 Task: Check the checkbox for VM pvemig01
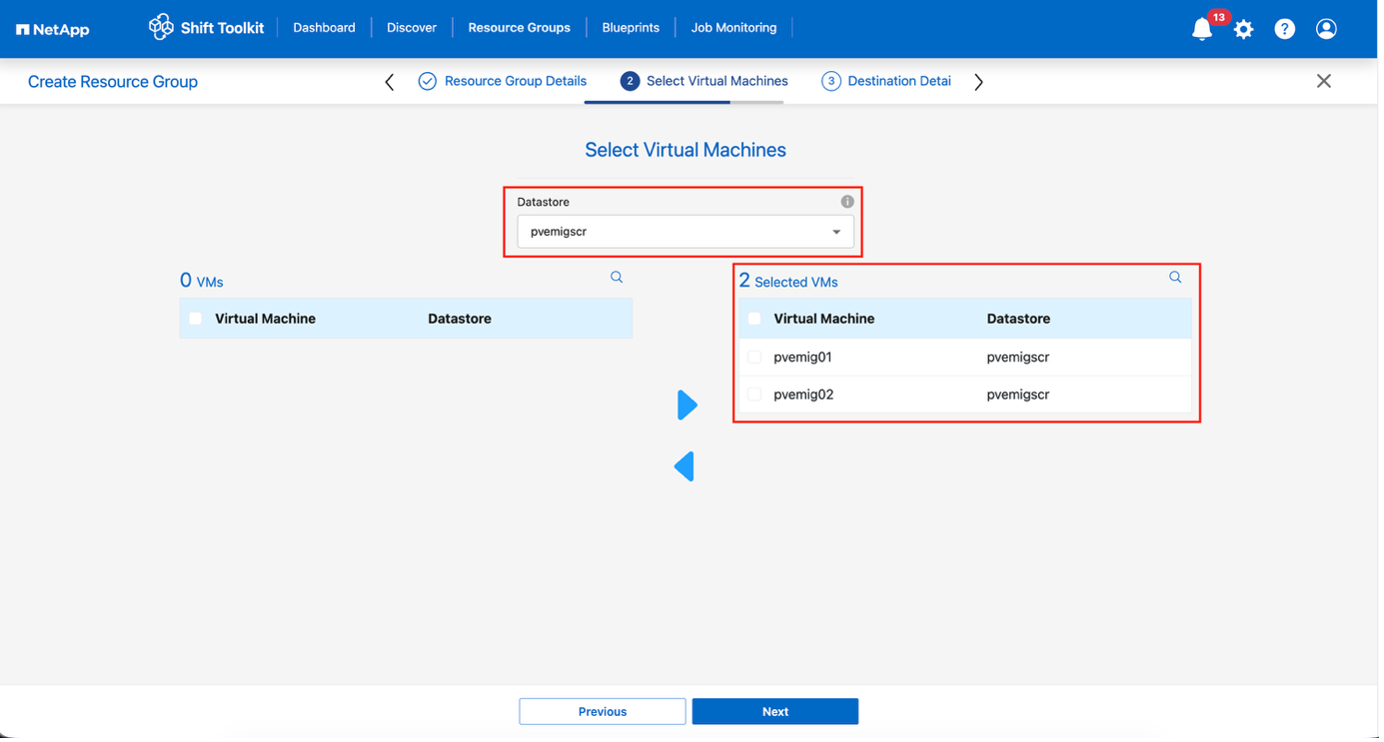pyautogui.click(x=753, y=356)
